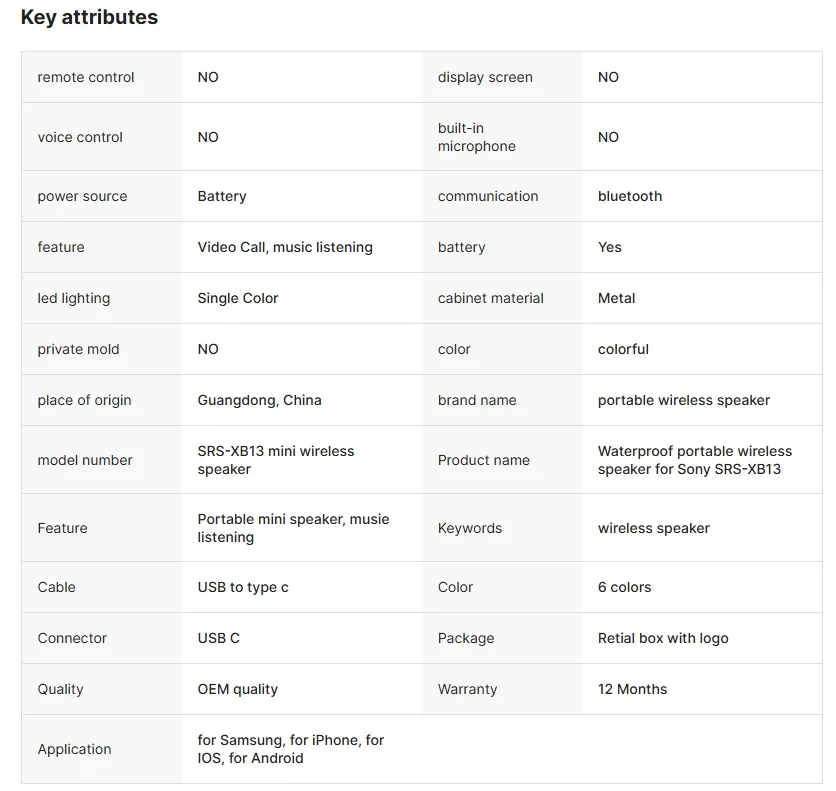Click the "6 colors" value
The width and height of the screenshot is (836, 791).
(x=624, y=587)
